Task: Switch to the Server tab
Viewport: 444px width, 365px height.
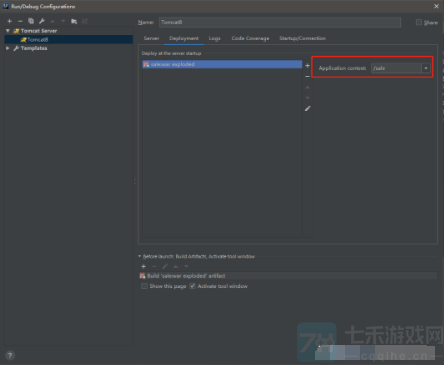Action: tap(151, 38)
